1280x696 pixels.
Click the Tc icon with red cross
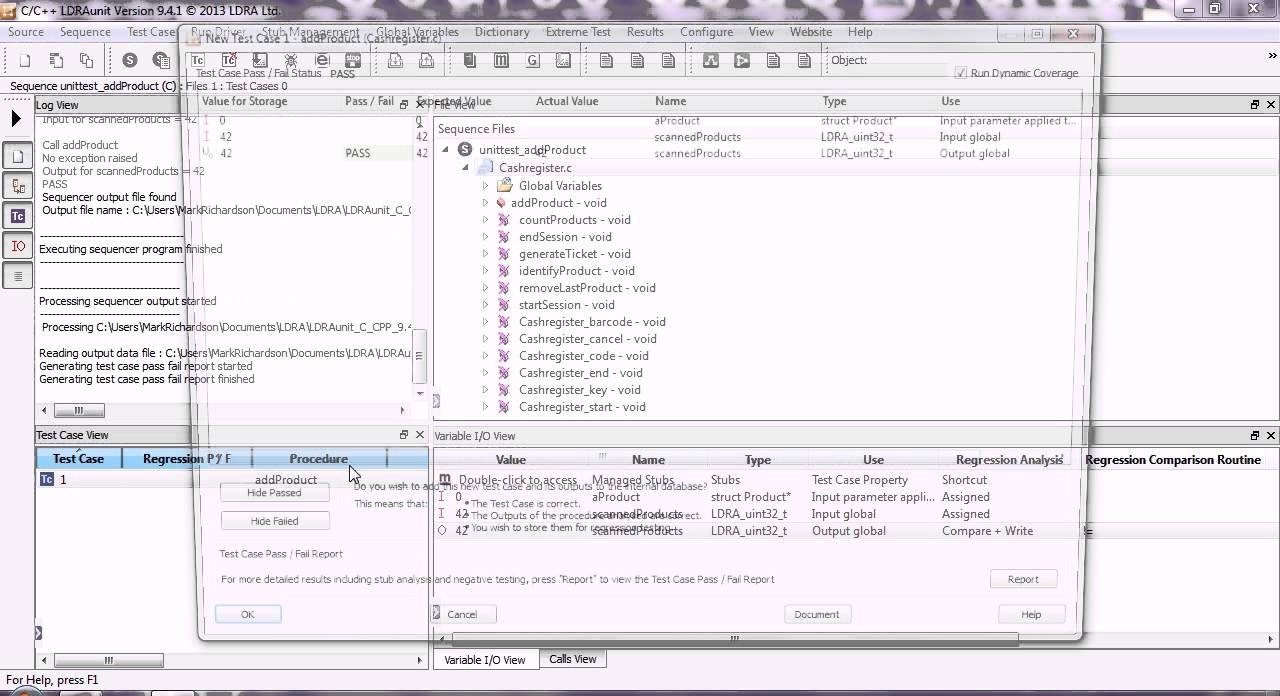pos(229,60)
